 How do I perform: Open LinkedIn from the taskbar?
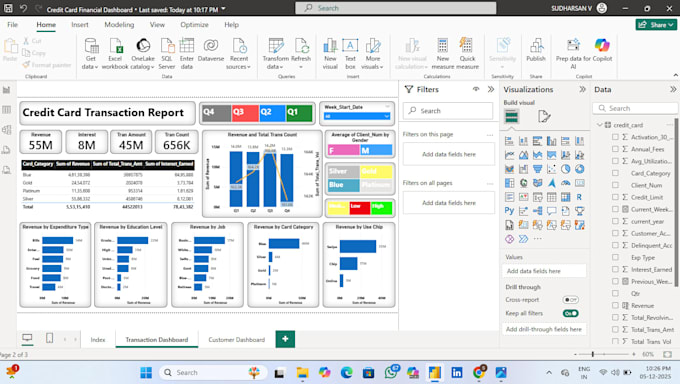point(457,372)
